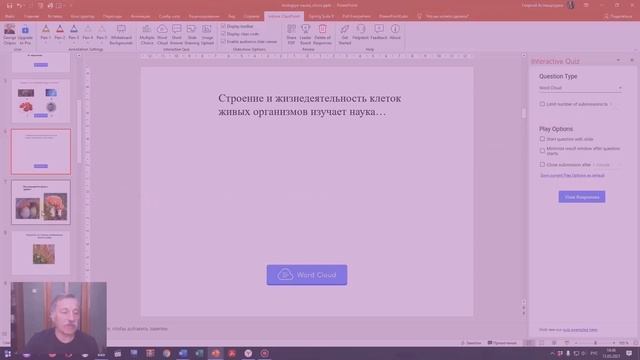Screen dimensions: 640x360
Task: Click the Word Cloud button on slide
Action: point(307,275)
